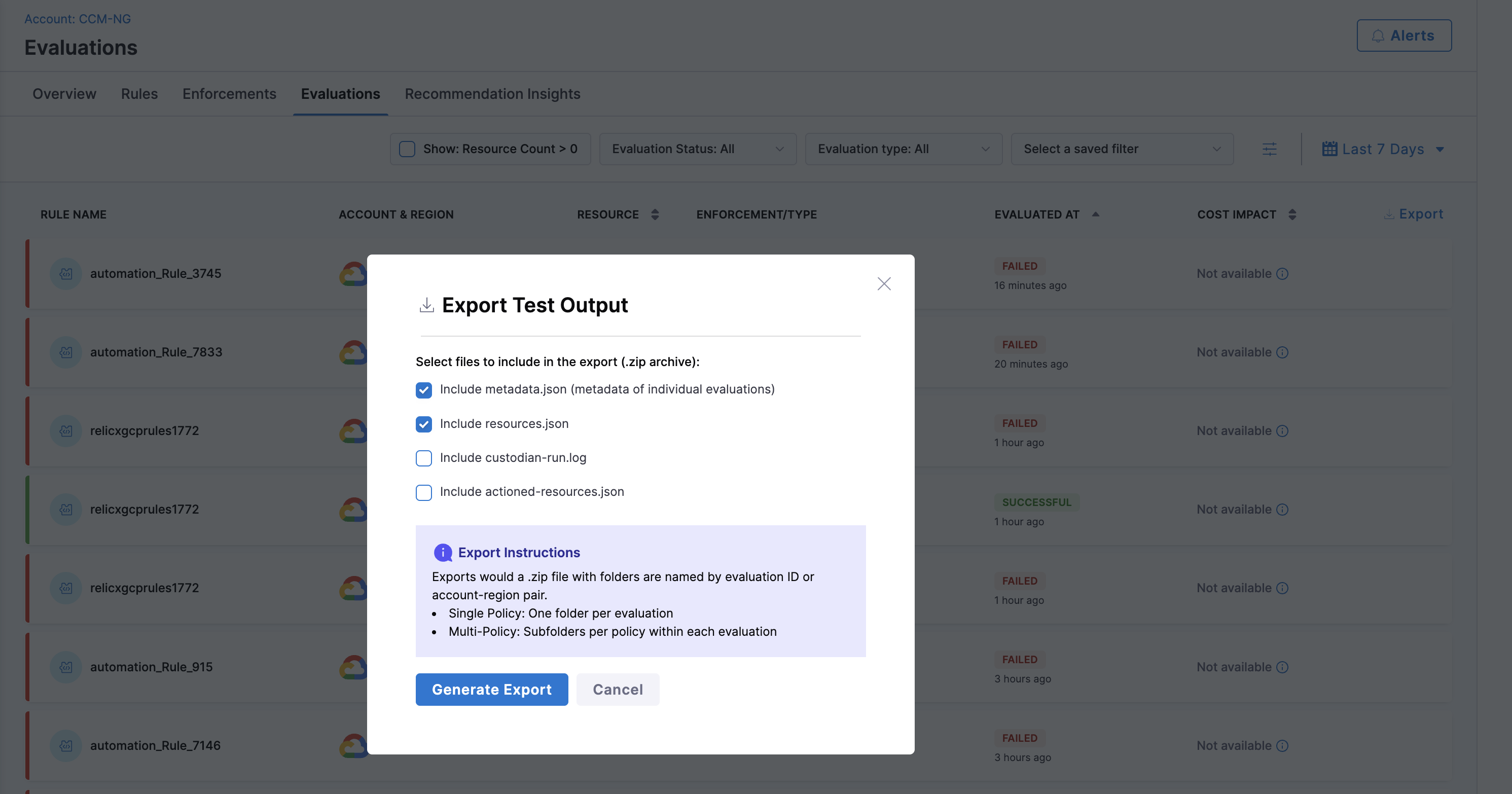Click rule icon beside automation_Rule_7833
1512x794 pixels.
coord(66,352)
